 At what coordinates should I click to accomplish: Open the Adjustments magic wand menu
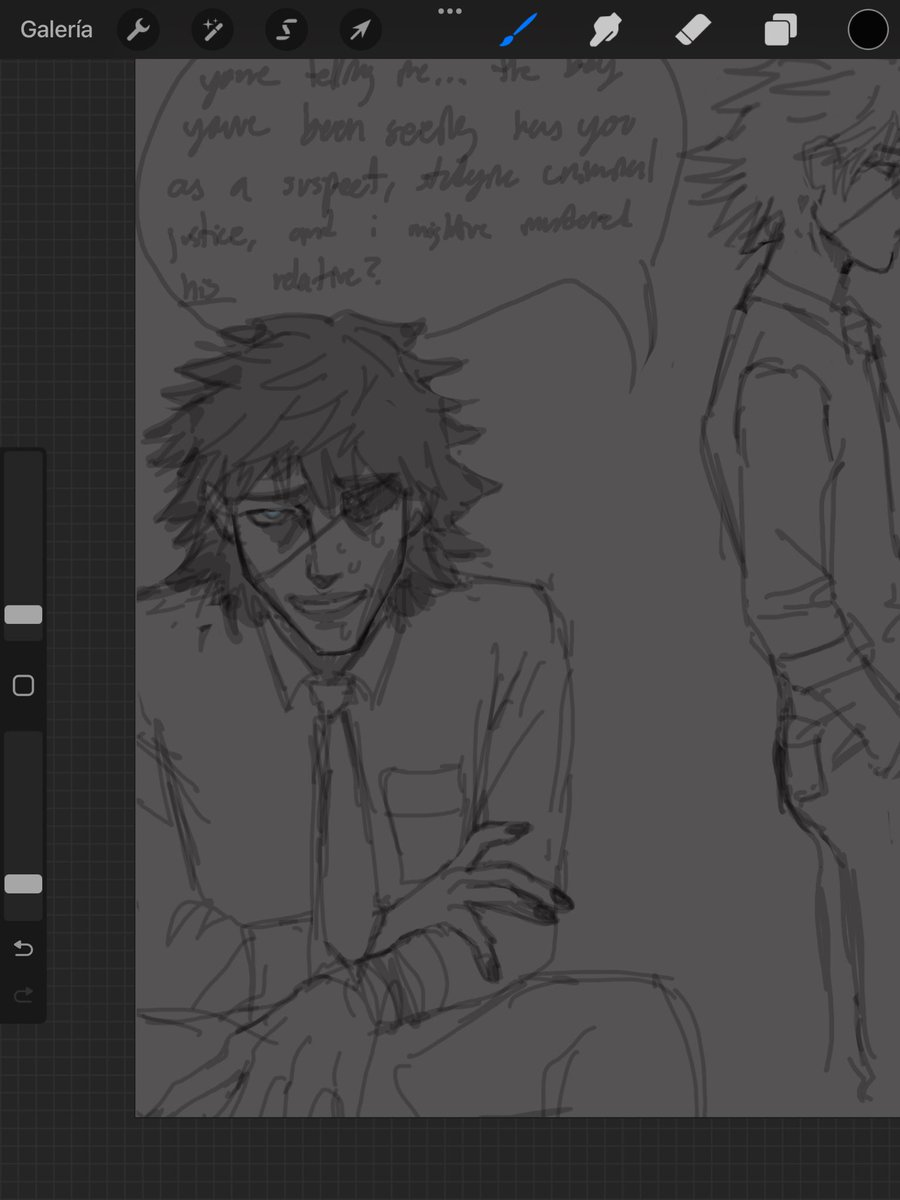click(212, 30)
